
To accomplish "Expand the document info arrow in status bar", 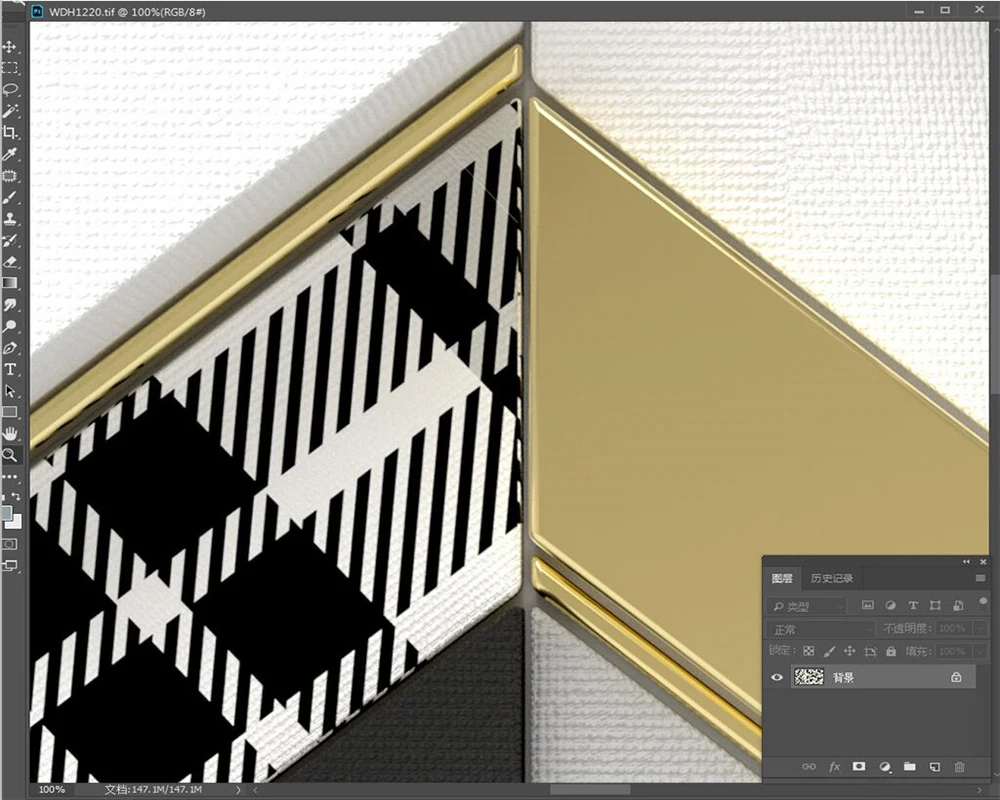I will click(x=238, y=790).
